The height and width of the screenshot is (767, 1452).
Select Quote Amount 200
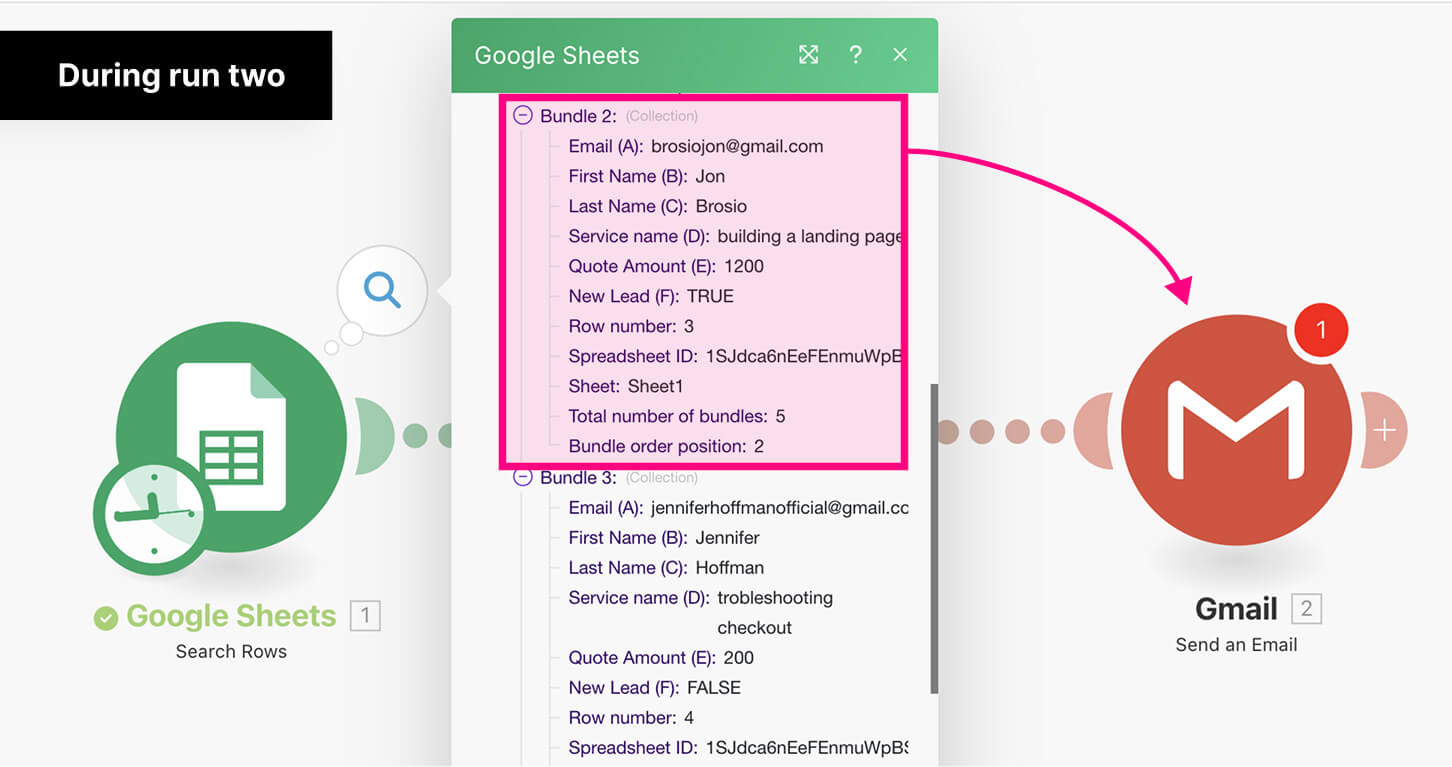point(739,657)
